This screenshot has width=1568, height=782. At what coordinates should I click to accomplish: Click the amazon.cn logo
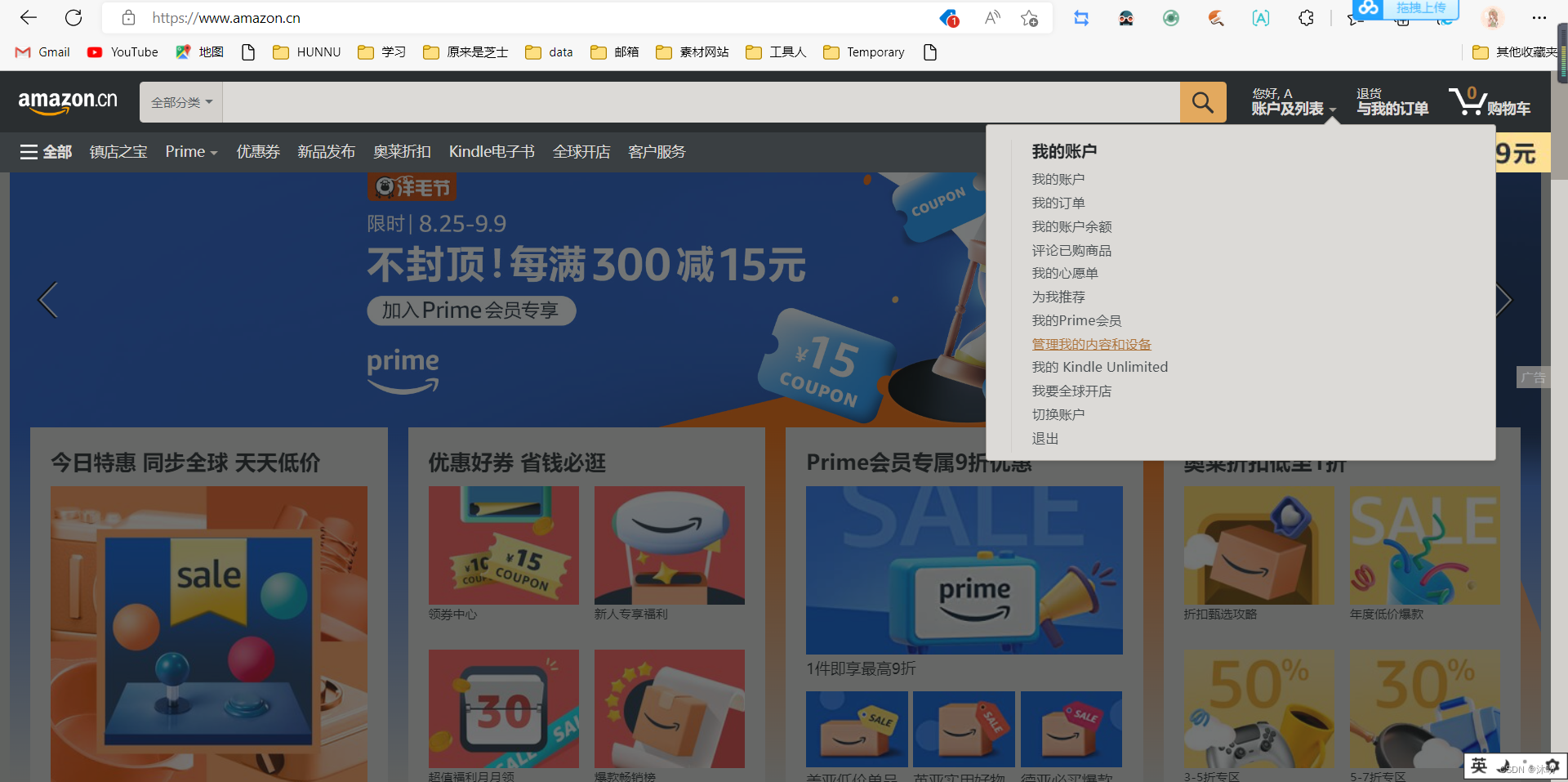68,102
